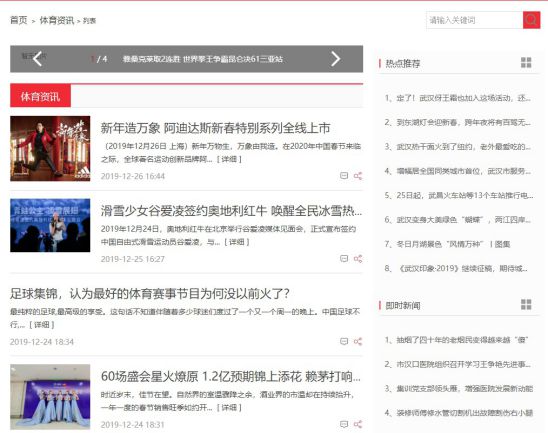Click the red search button icon
The image size is (548, 433).
pyautogui.click(x=531, y=20)
